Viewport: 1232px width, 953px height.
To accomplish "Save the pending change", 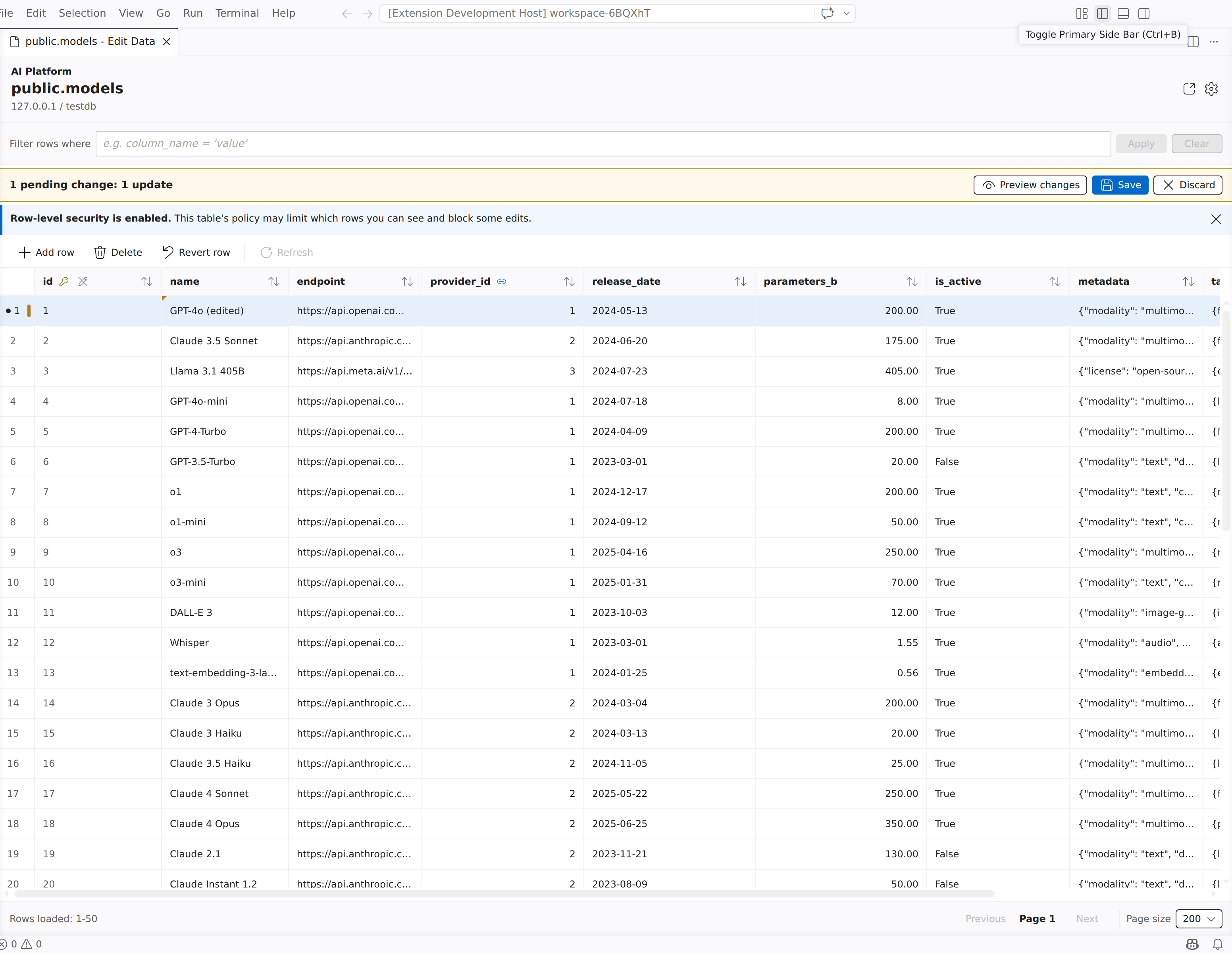I will coord(1120,185).
